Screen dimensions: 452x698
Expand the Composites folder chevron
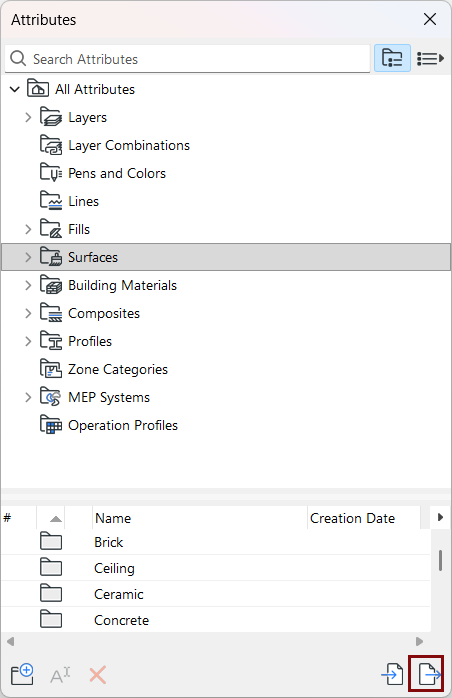click(28, 313)
